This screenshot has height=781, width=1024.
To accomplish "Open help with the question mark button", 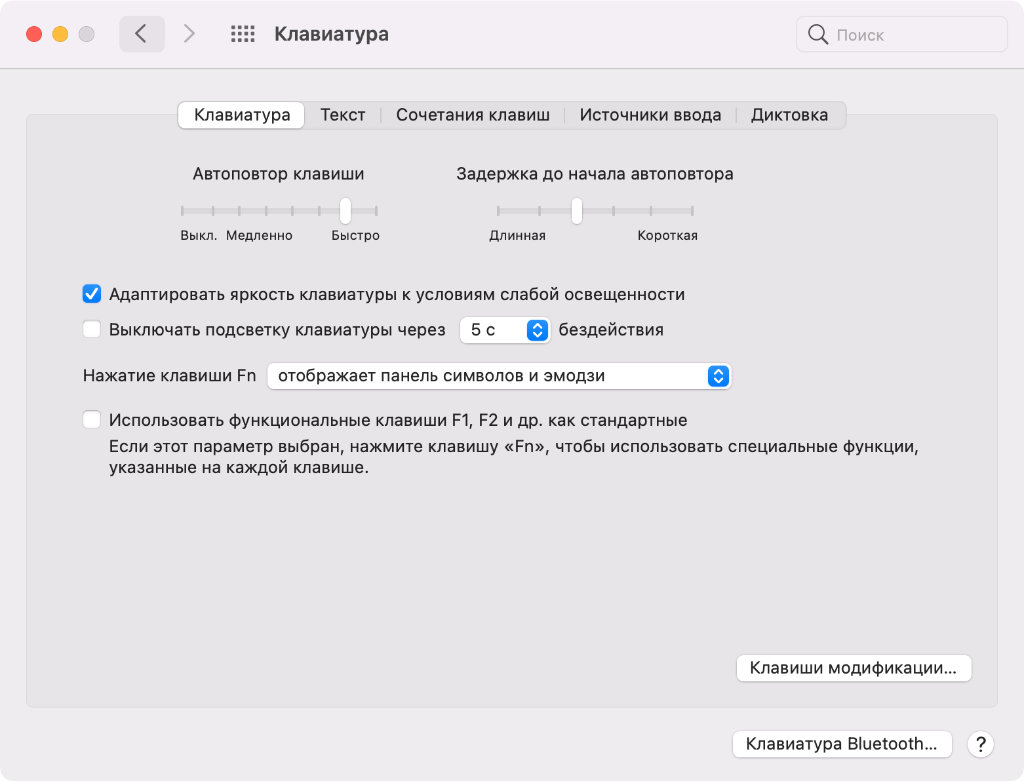I will (x=981, y=744).
